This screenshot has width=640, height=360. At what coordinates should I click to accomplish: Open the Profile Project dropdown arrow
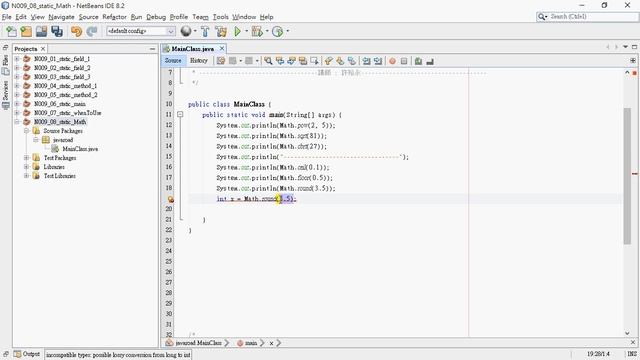tap(288, 31)
